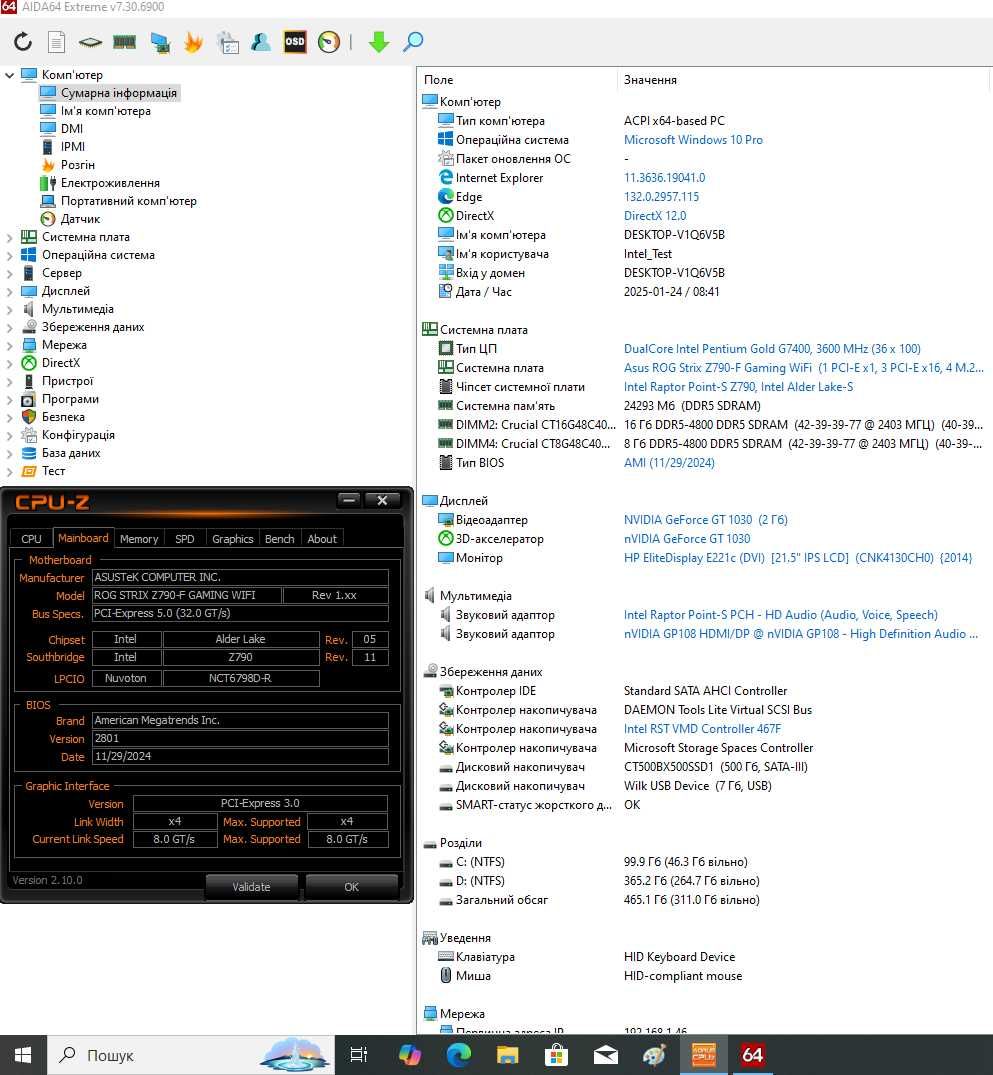Expand the Дисплей tree node
Screen dimensions: 993x1075
click(x=10, y=291)
